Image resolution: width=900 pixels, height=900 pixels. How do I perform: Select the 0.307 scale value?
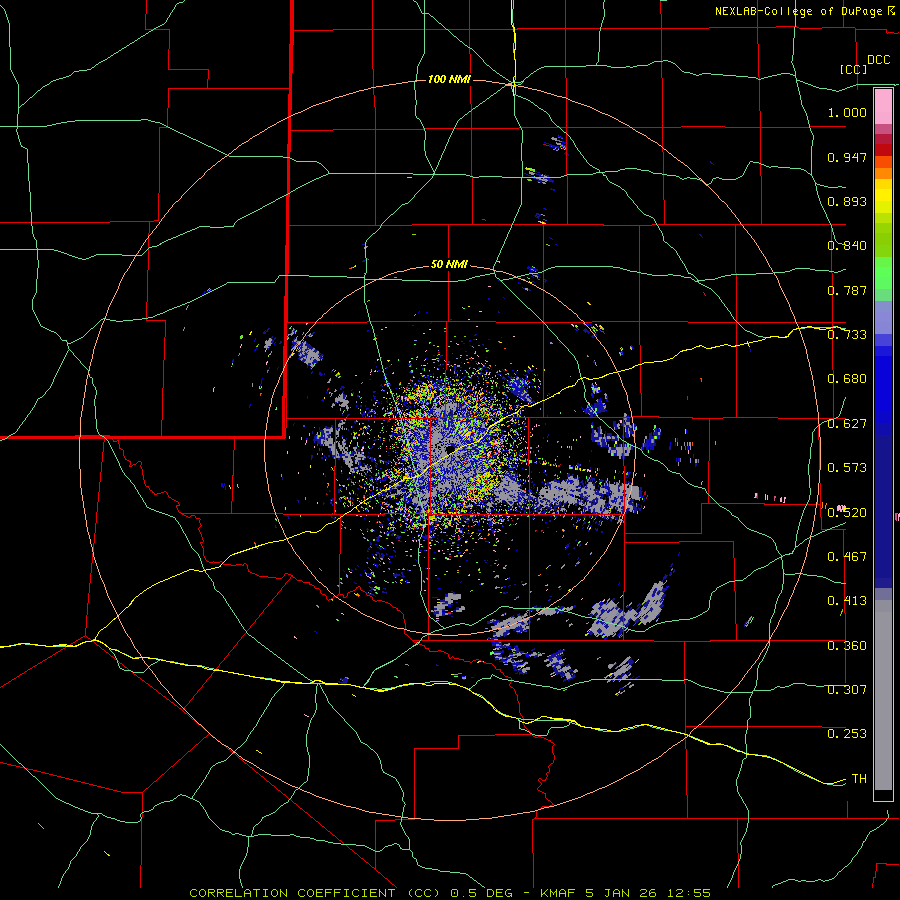click(x=847, y=690)
